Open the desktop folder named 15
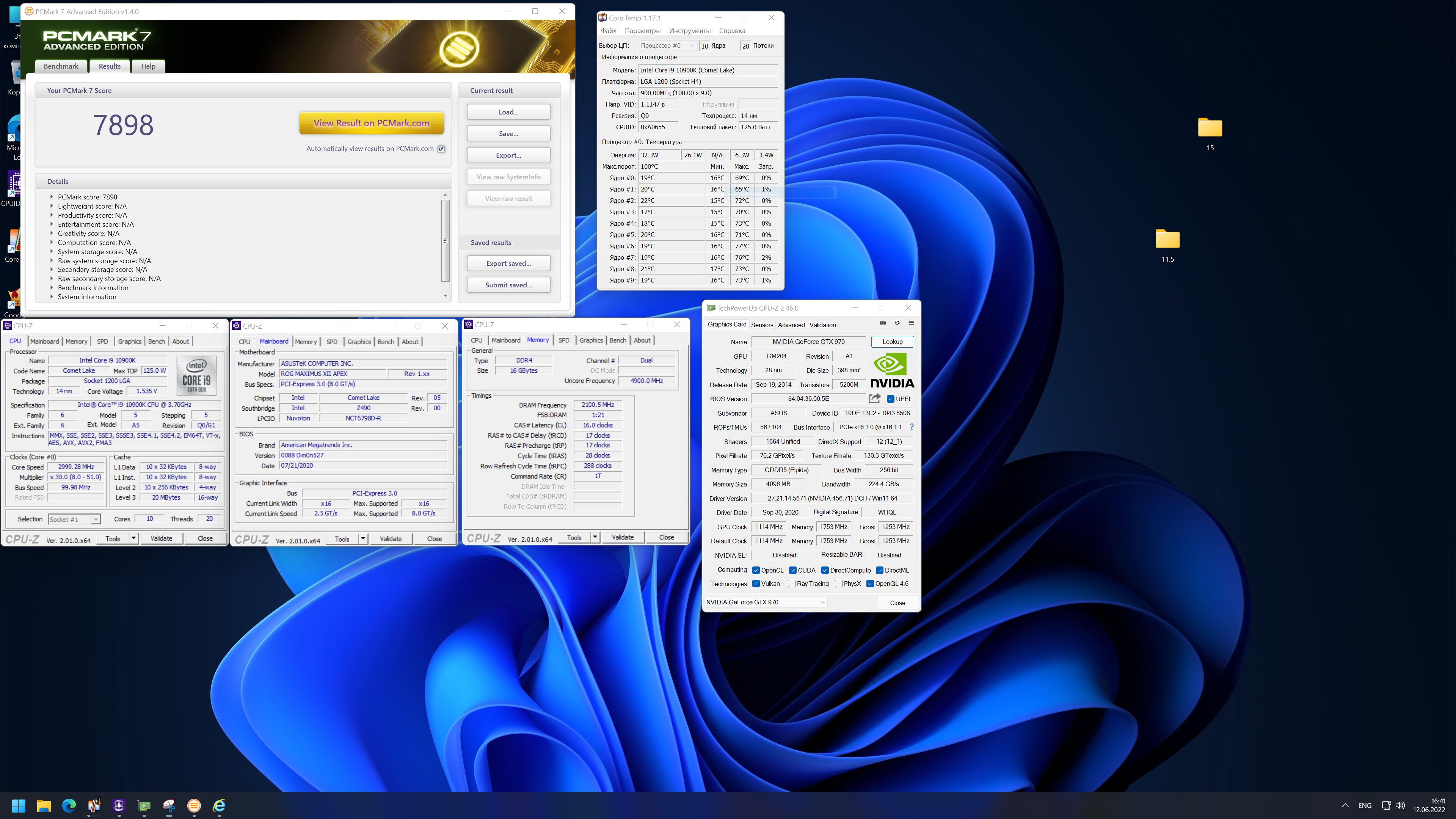This screenshot has height=819, width=1456. [1210, 135]
